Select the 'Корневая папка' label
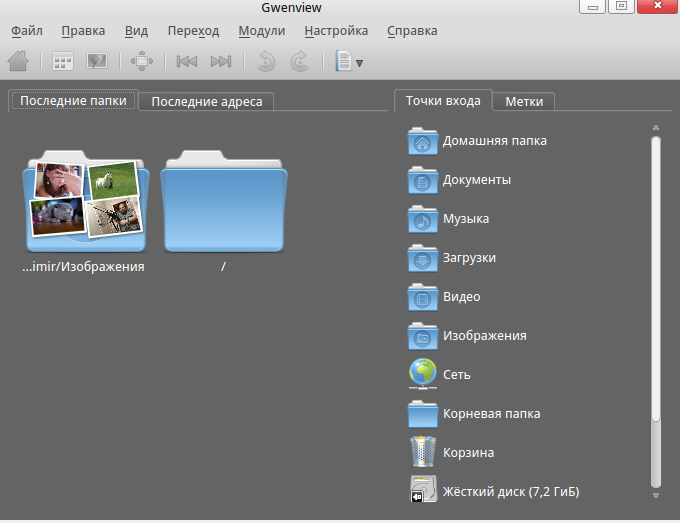The width and height of the screenshot is (680, 523). point(491,414)
